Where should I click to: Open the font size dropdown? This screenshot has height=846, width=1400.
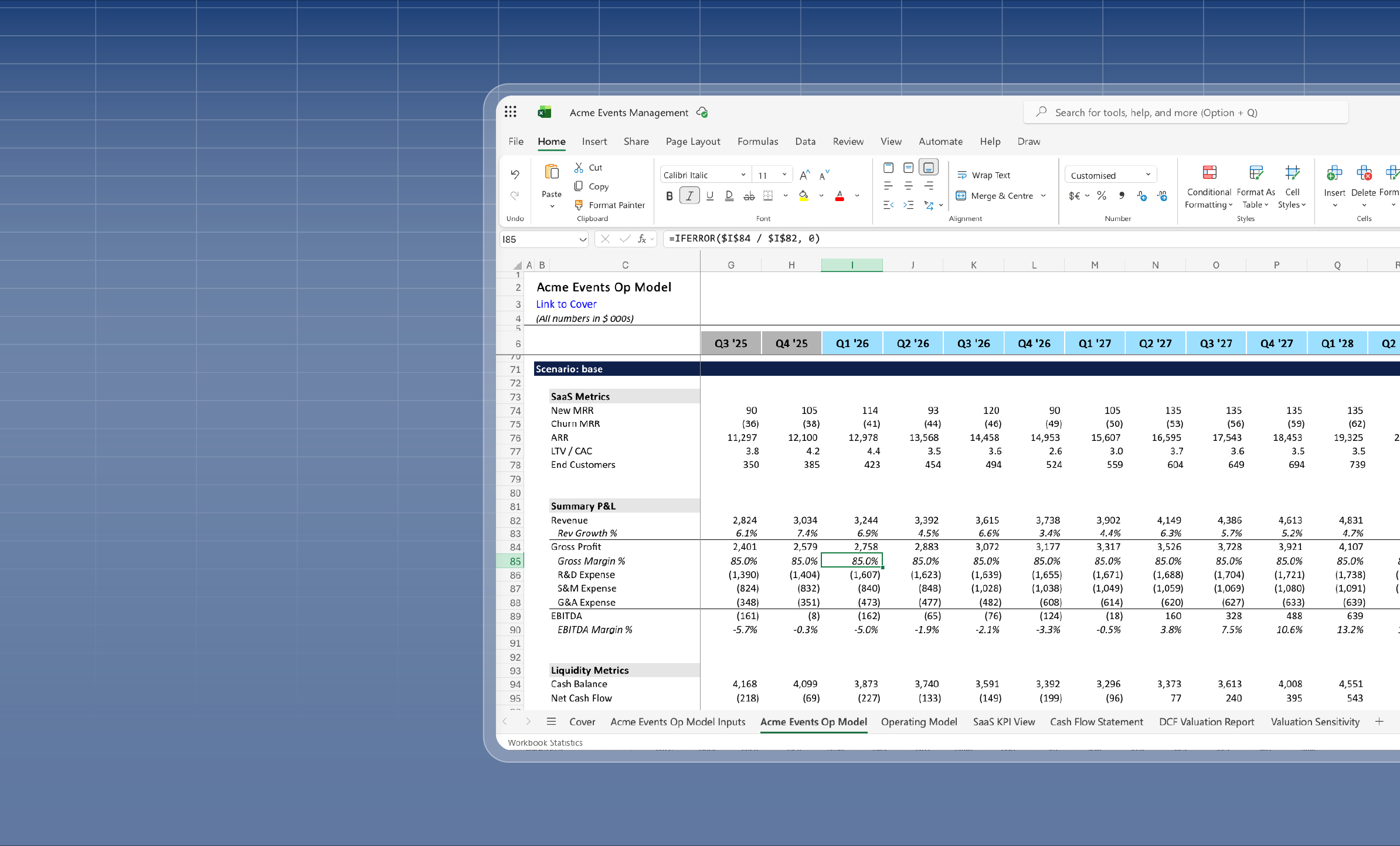click(x=773, y=175)
